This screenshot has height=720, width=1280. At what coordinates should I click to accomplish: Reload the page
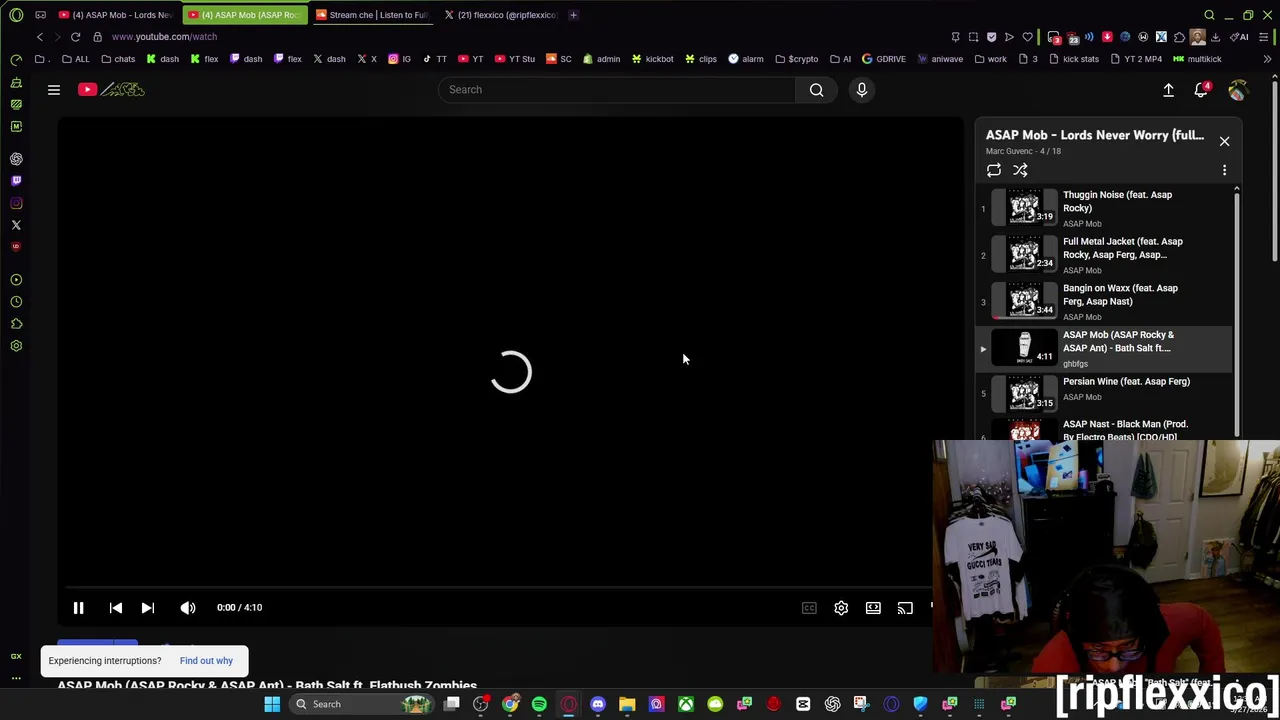(x=75, y=37)
